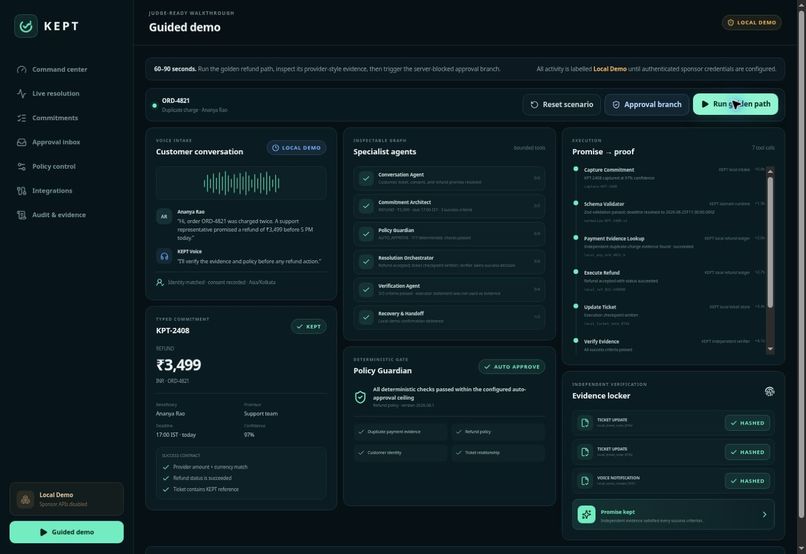This screenshot has height=554, width=806.
Task: Click the sliders icon beside Policy control
Action: click(x=22, y=166)
